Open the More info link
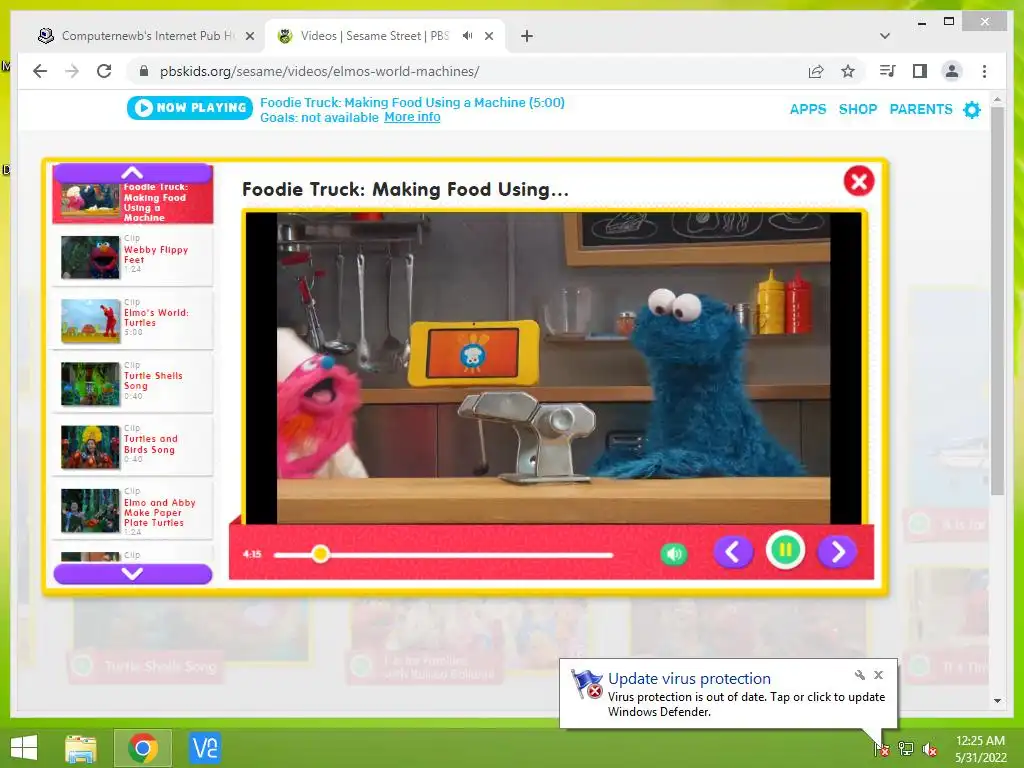This screenshot has height=768, width=1024. click(412, 117)
